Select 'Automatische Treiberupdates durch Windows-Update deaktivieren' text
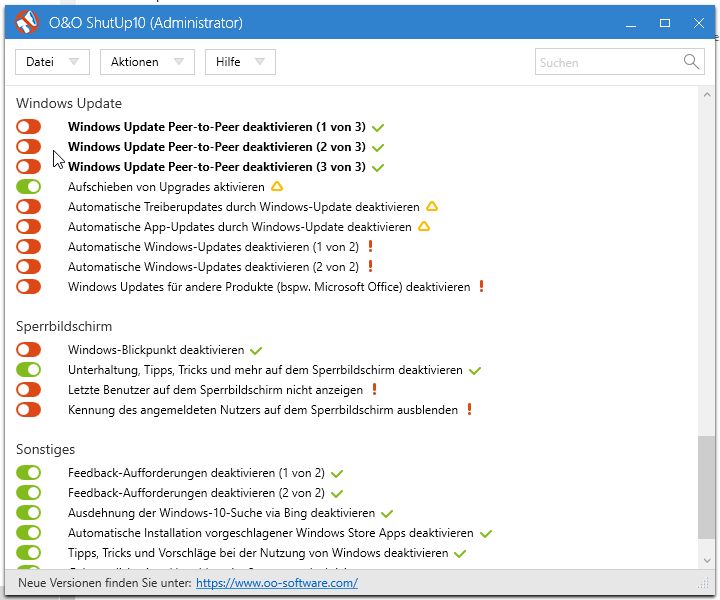The height and width of the screenshot is (600, 720). (x=244, y=207)
